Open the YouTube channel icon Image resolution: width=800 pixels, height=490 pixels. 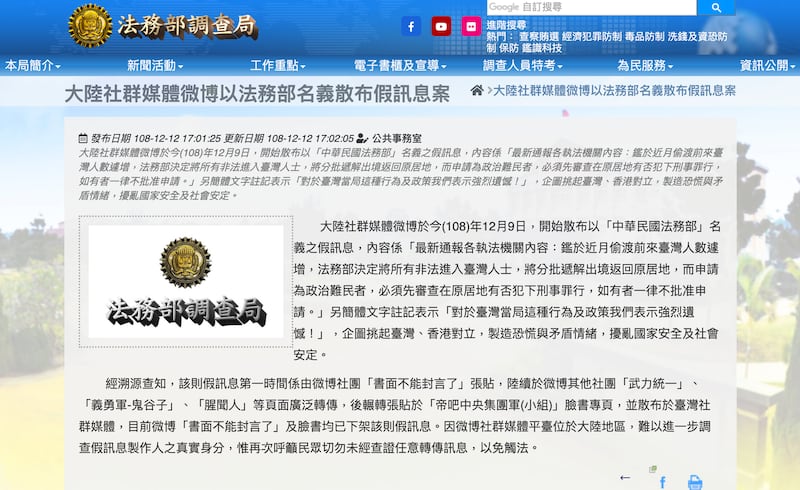(x=441, y=27)
